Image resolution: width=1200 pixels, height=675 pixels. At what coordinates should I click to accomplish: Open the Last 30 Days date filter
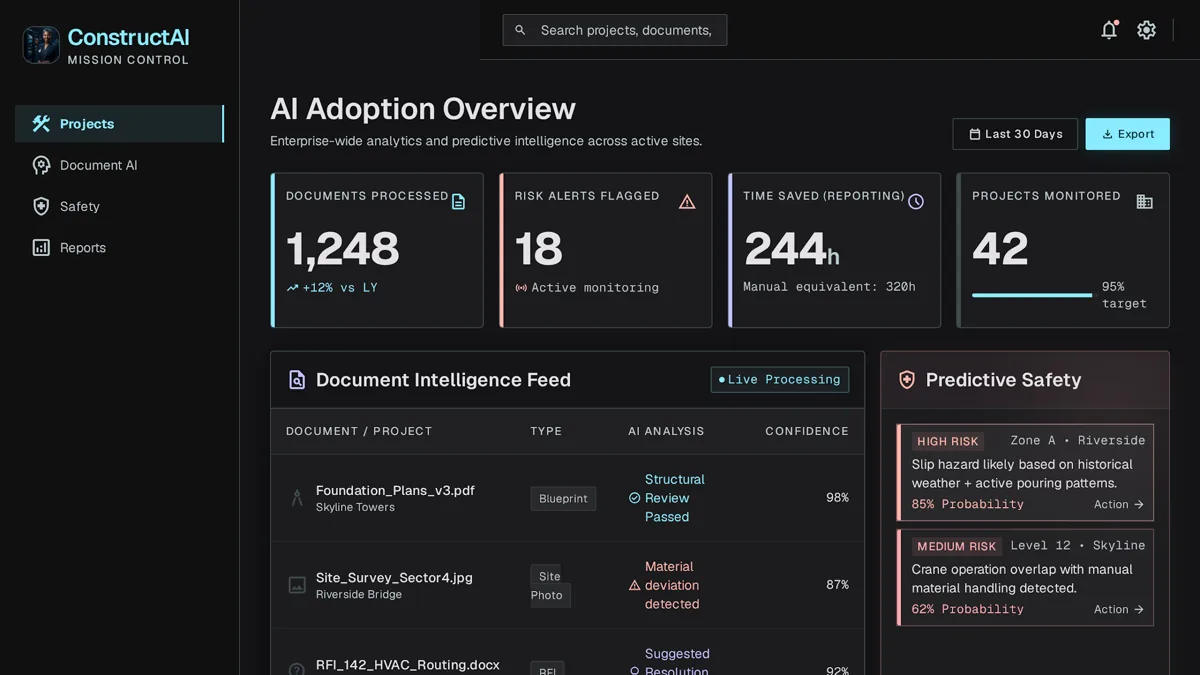point(1015,134)
